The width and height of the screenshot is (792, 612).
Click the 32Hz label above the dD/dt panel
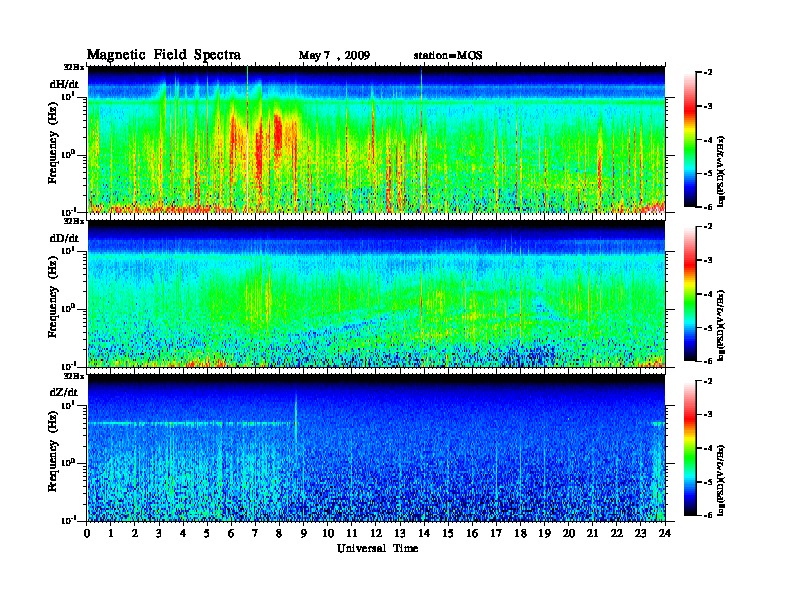click(74, 221)
